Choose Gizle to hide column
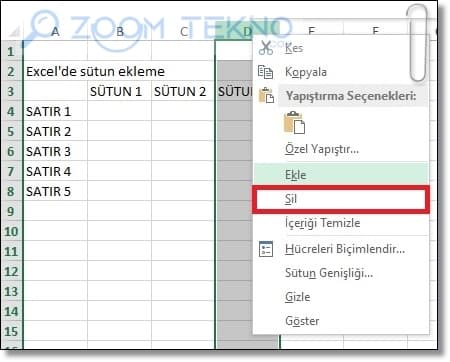This screenshot has width=450, height=362. [341, 297]
